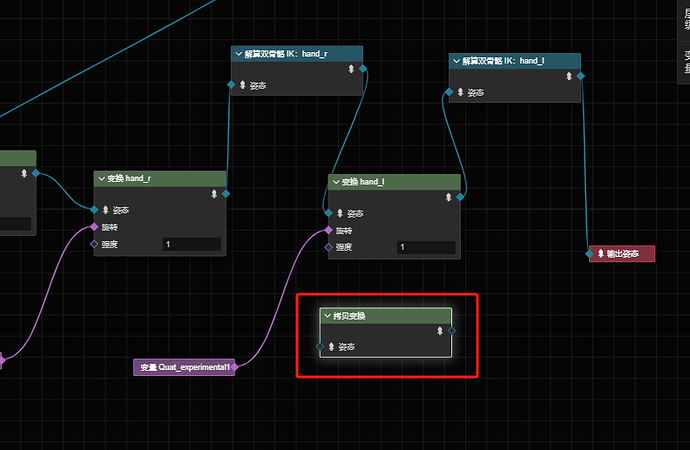
Task: Collapse the 解算双骨骼 IK: hand_r node chevron
Action: [x=239, y=54]
